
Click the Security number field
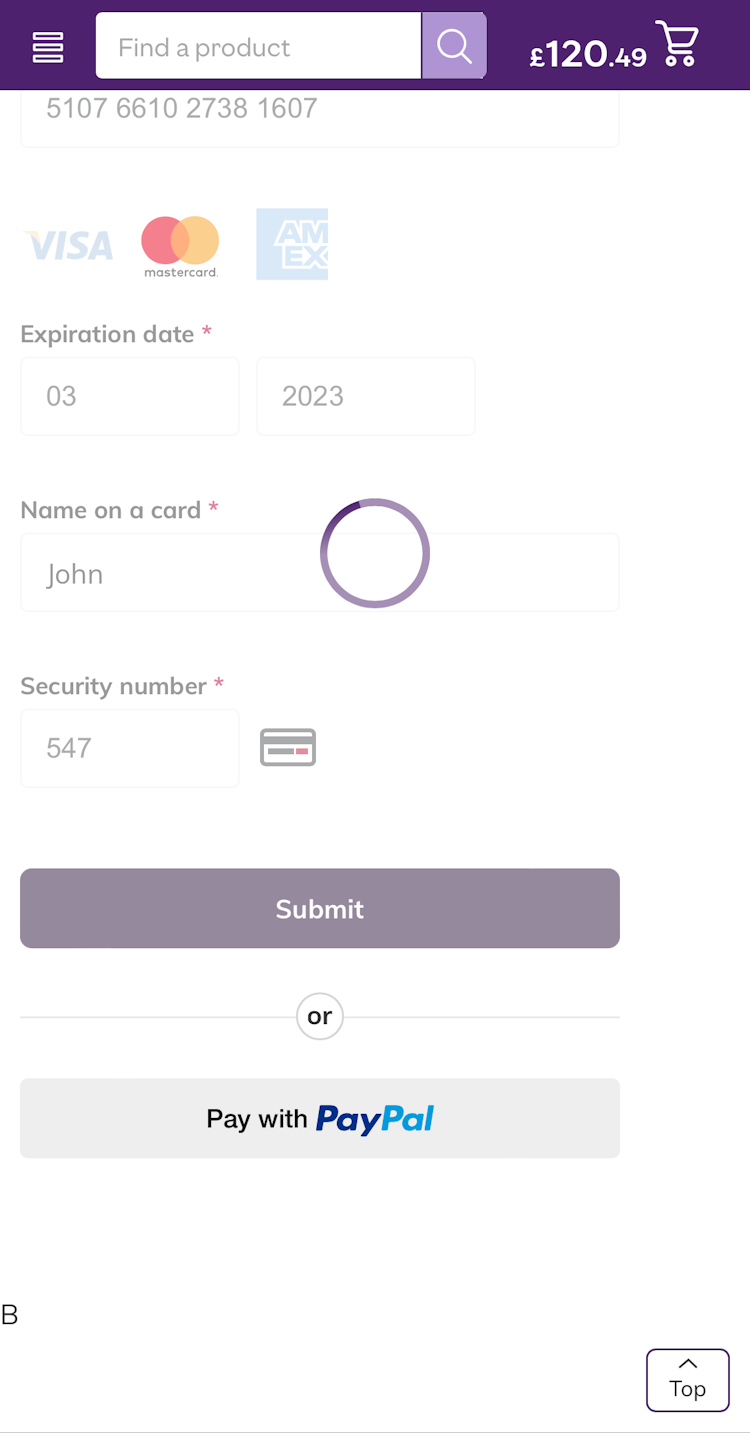[130, 748]
